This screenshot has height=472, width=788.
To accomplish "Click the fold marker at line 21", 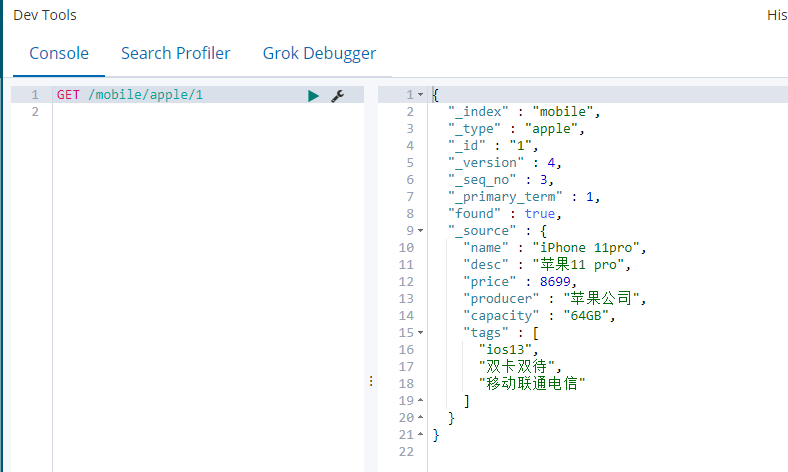I will (x=421, y=435).
